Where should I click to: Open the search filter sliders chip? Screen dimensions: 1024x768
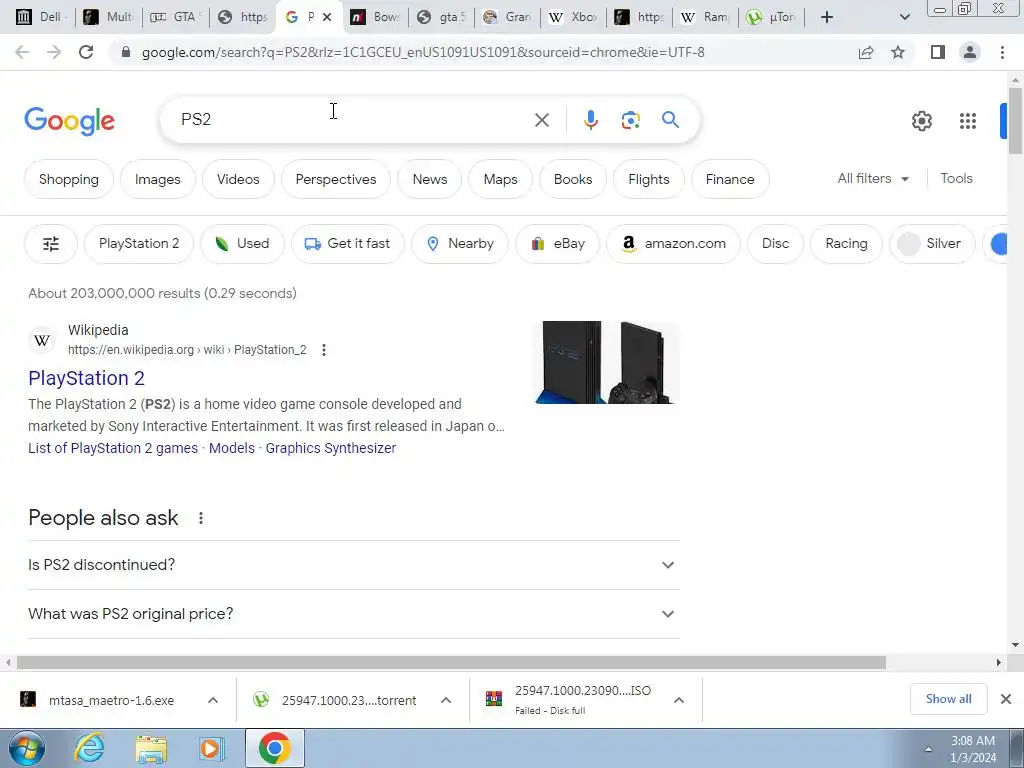tap(51, 244)
